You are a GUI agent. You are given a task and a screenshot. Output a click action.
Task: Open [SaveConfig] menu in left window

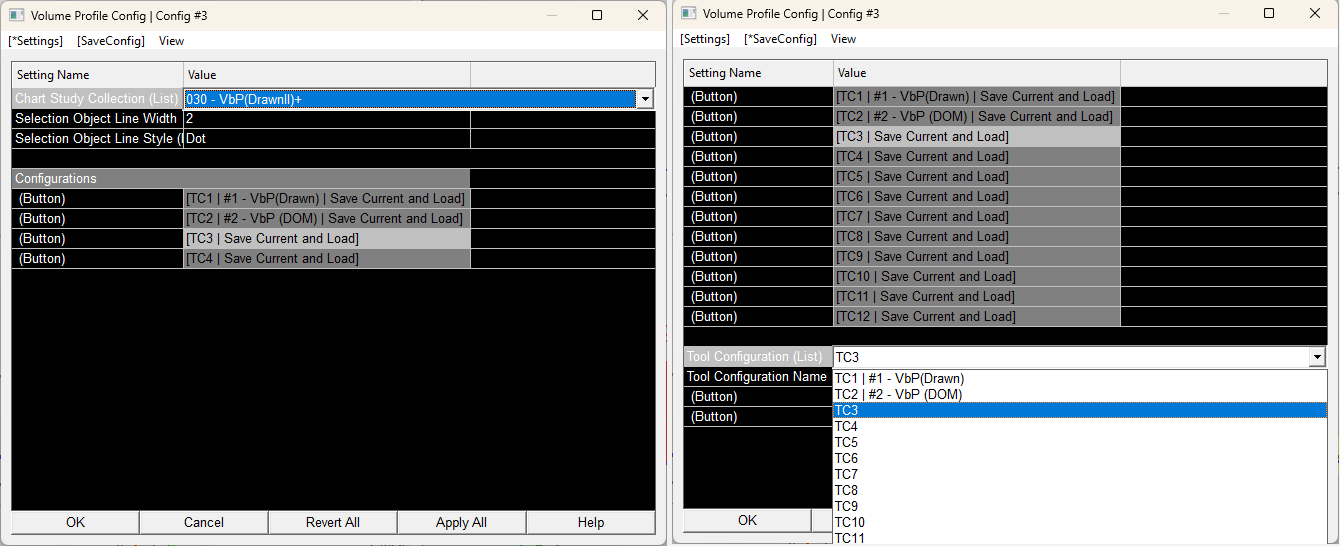pyautogui.click(x=111, y=41)
